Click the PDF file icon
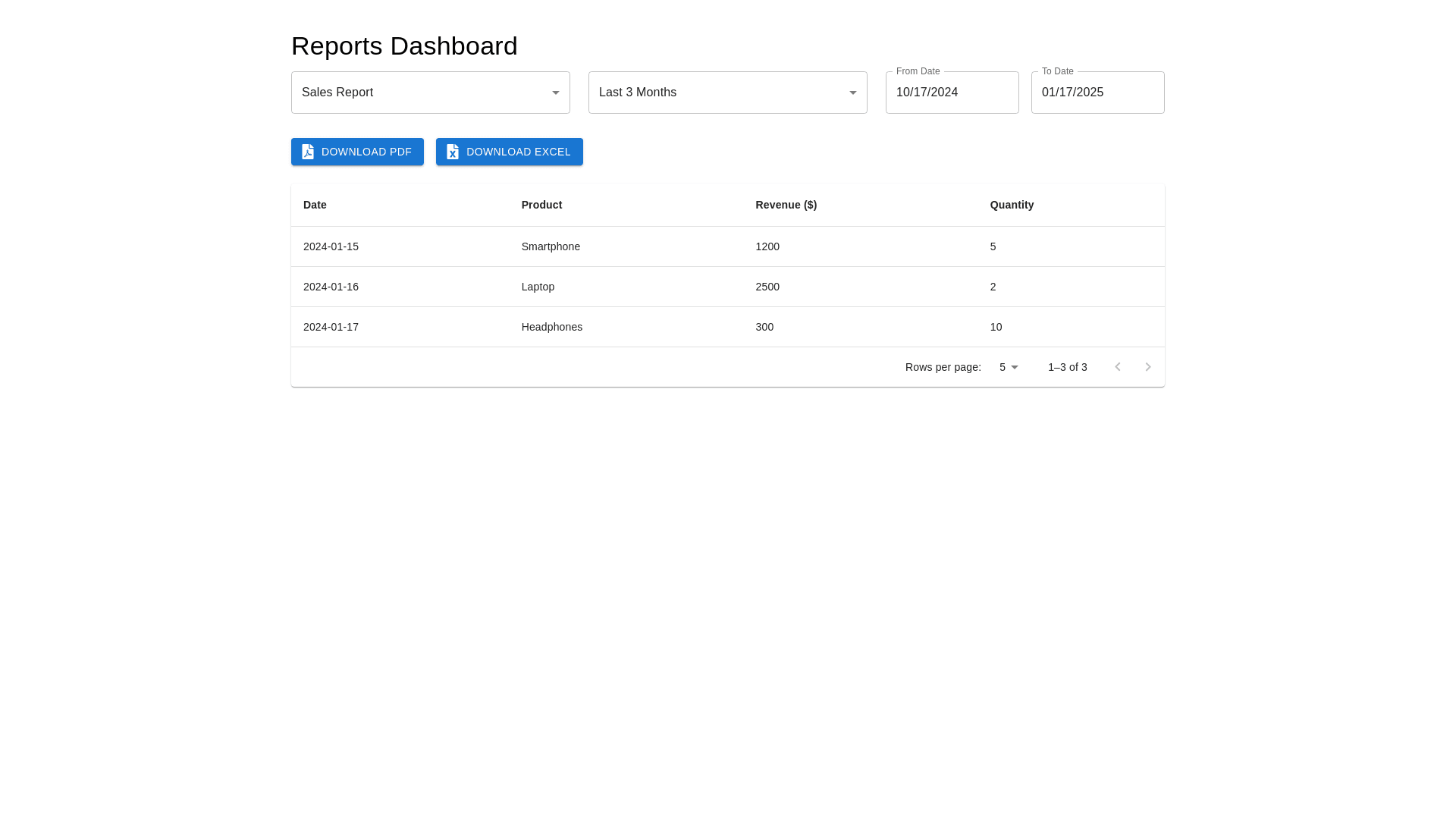The image size is (1456, 819). coord(308,152)
